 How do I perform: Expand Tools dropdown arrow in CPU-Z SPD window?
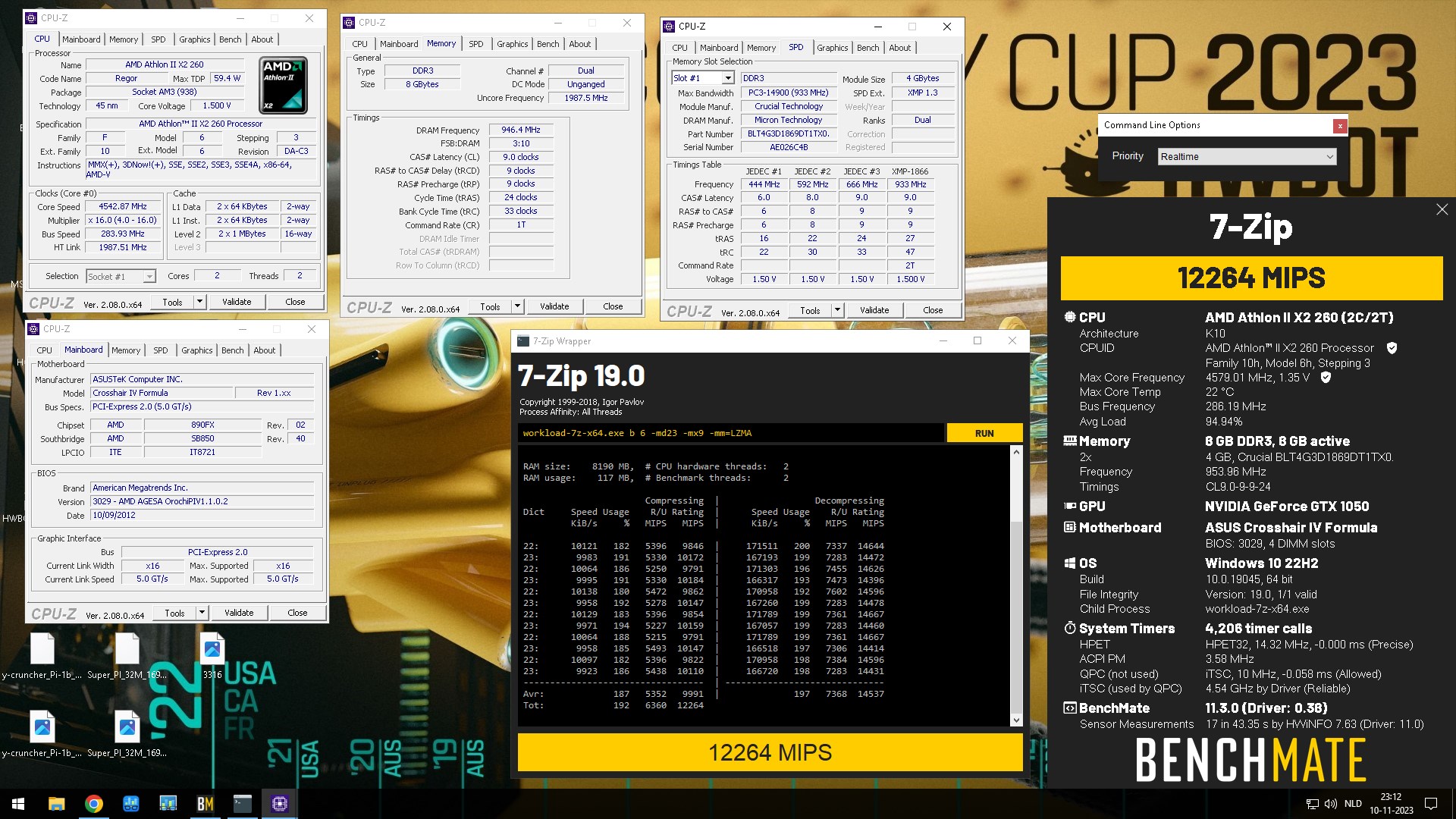(x=837, y=310)
